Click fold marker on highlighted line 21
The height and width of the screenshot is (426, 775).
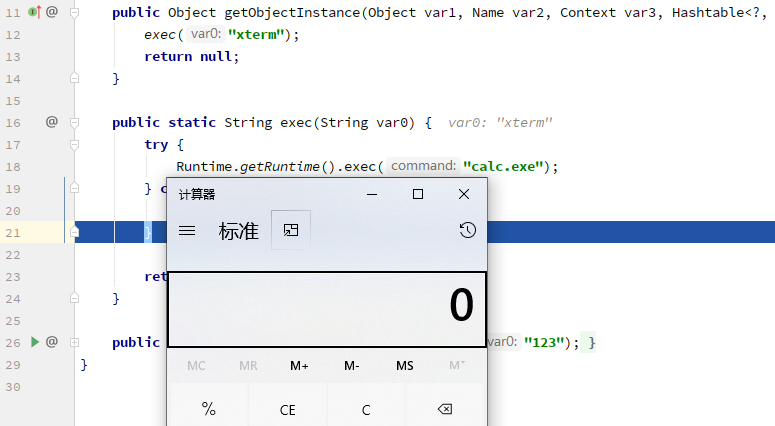click(x=74, y=231)
